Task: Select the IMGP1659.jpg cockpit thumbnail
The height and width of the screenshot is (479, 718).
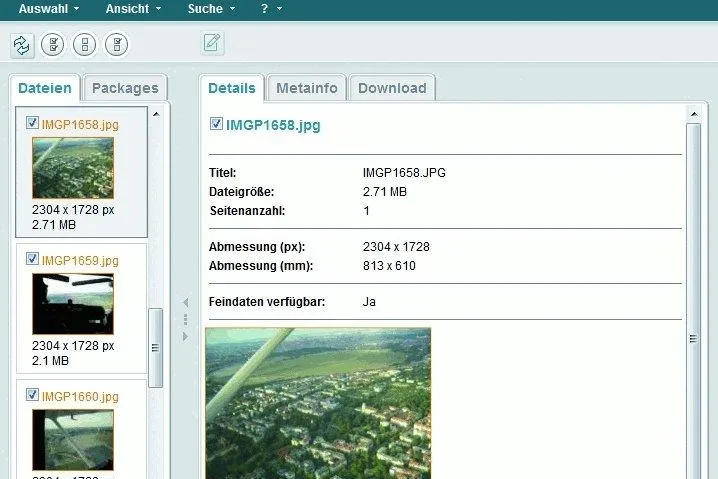Action: tap(73, 304)
